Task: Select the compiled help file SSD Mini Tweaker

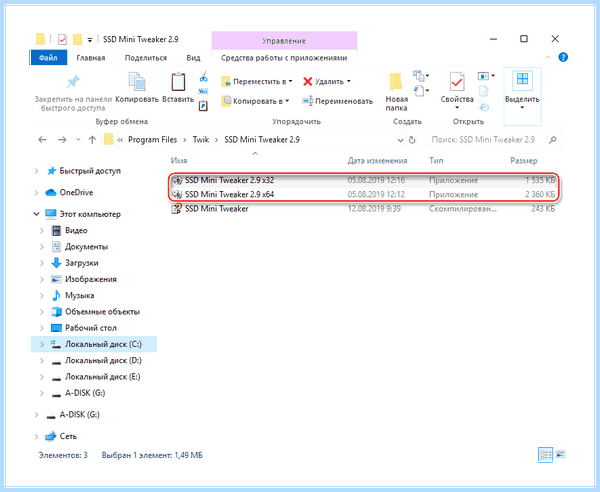Action: tap(363, 209)
